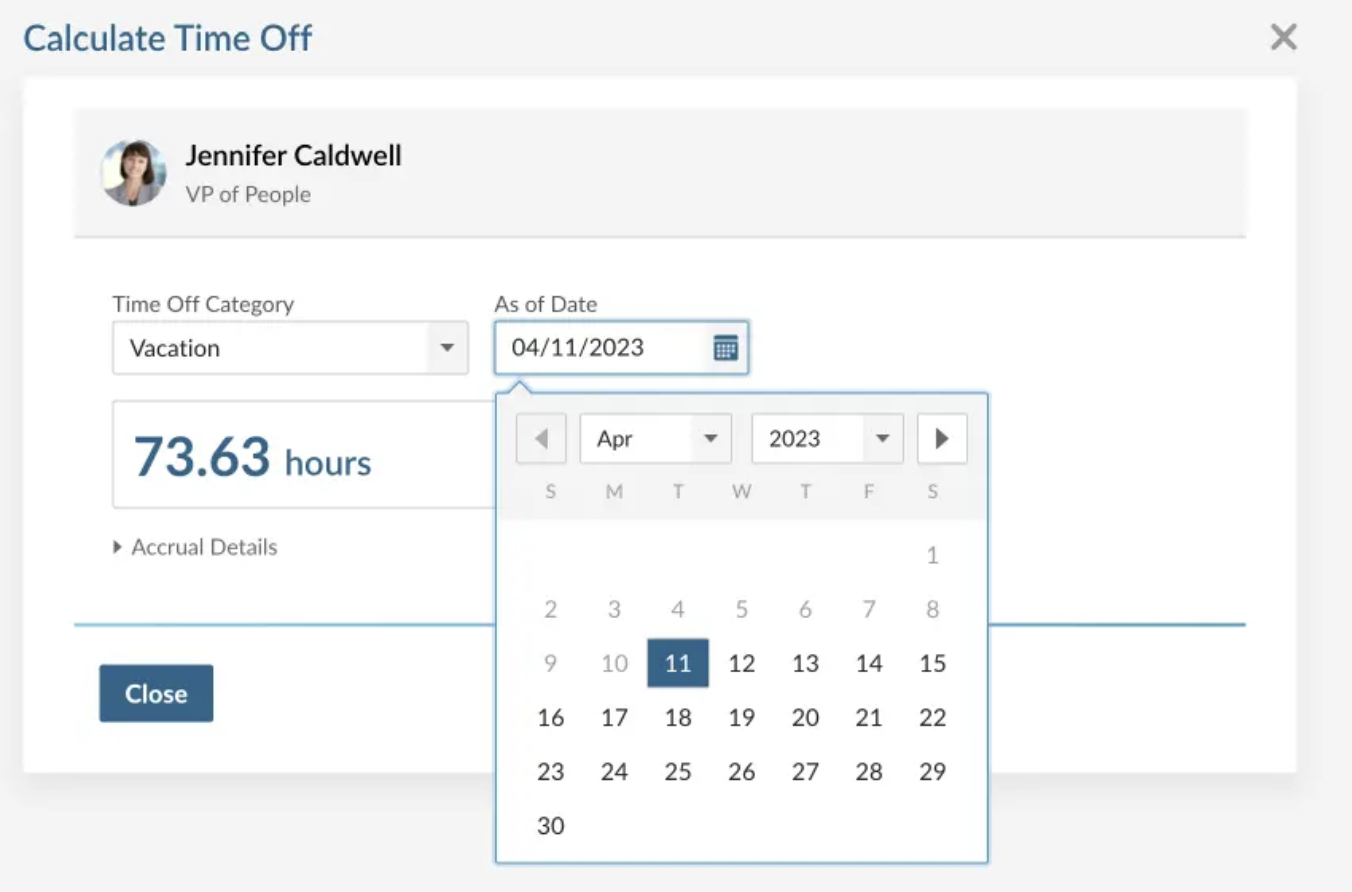Open the Time Off Category dropdown

click(x=447, y=348)
